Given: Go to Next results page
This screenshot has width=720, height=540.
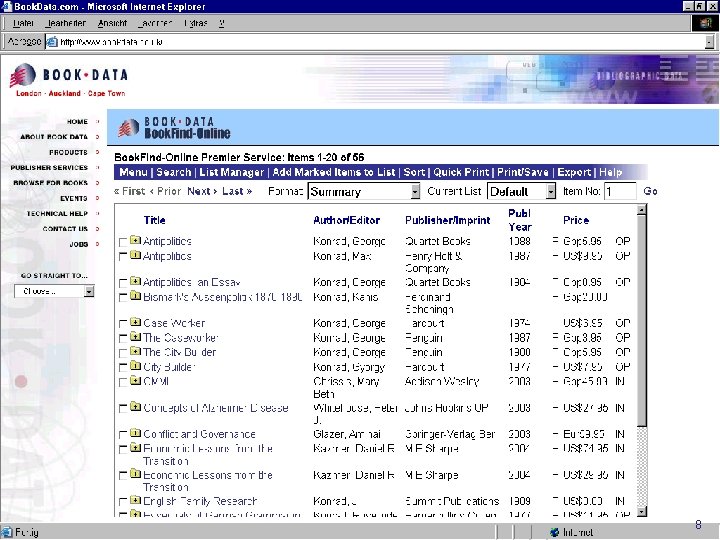Looking at the screenshot, I should point(202,191).
